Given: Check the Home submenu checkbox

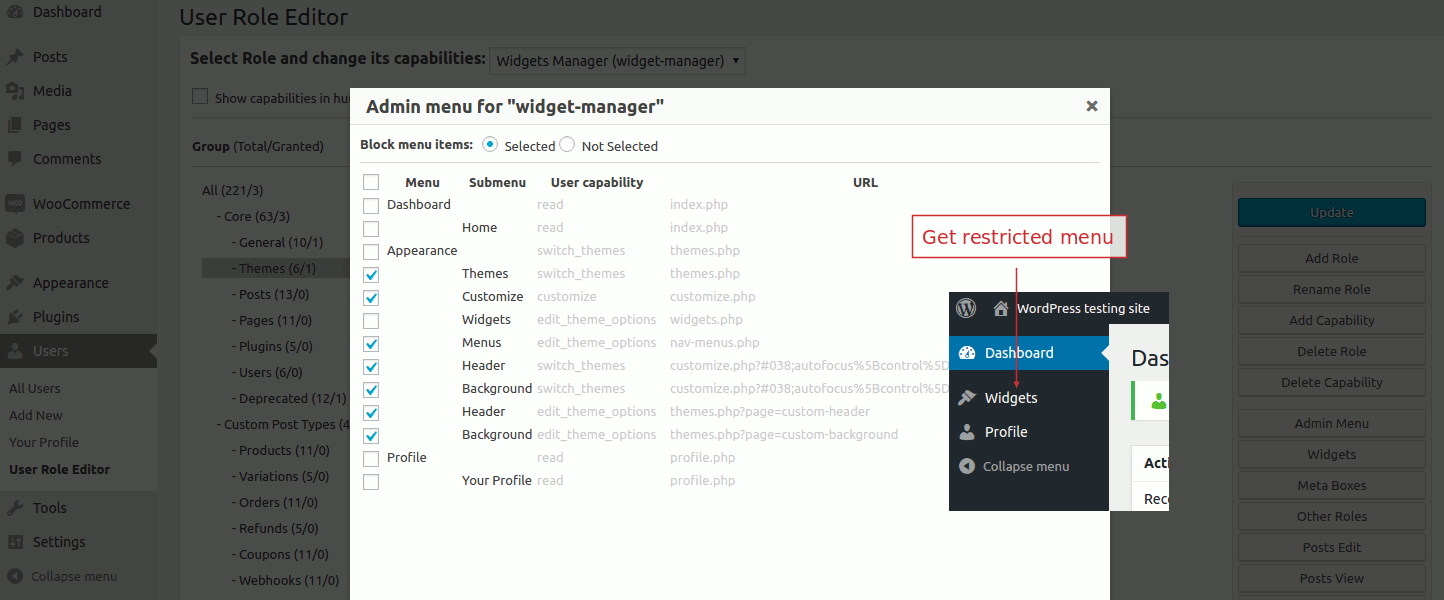Looking at the screenshot, I should 371,228.
